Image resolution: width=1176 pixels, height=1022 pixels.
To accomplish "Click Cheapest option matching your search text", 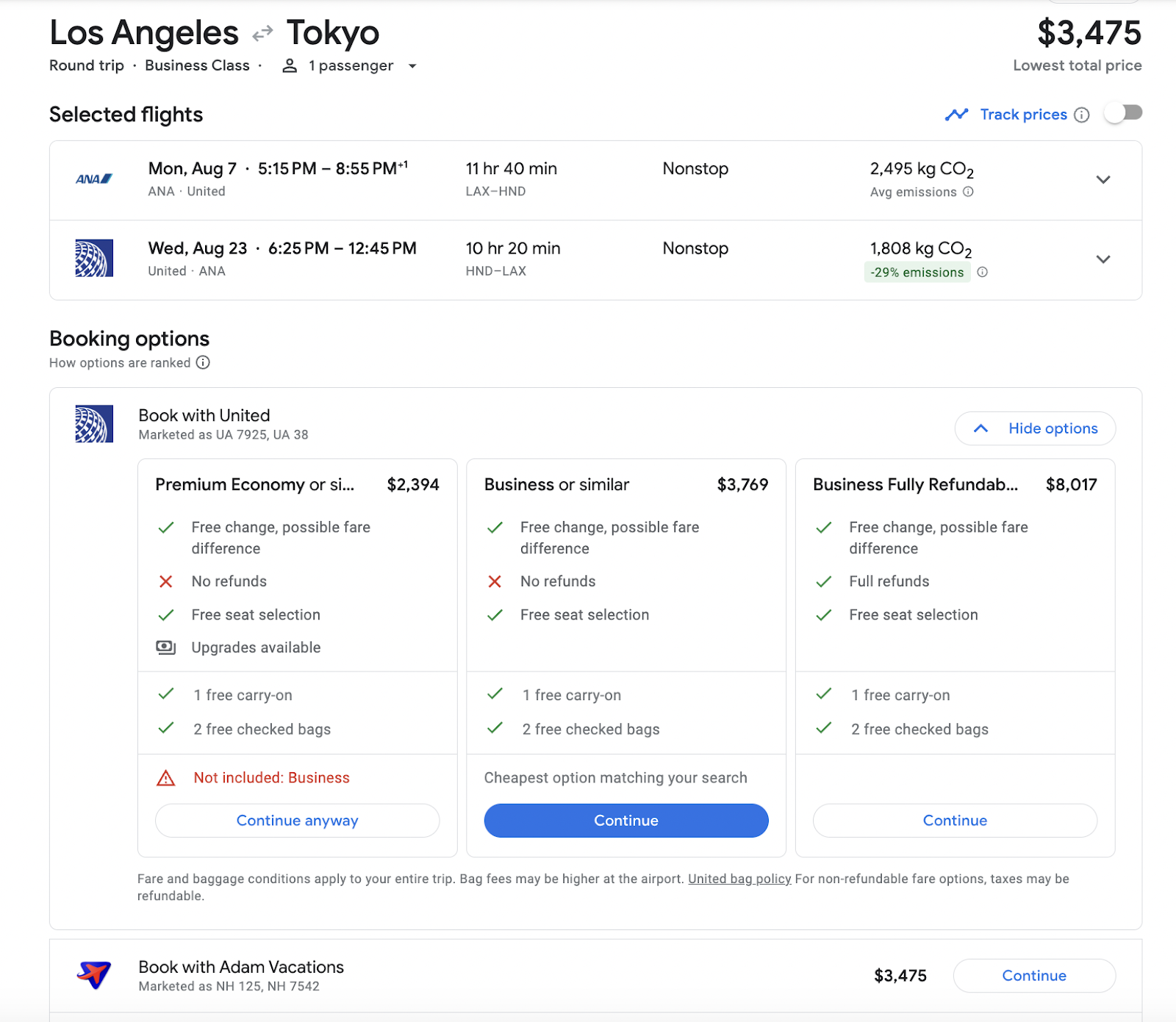I will pyautogui.click(x=616, y=778).
